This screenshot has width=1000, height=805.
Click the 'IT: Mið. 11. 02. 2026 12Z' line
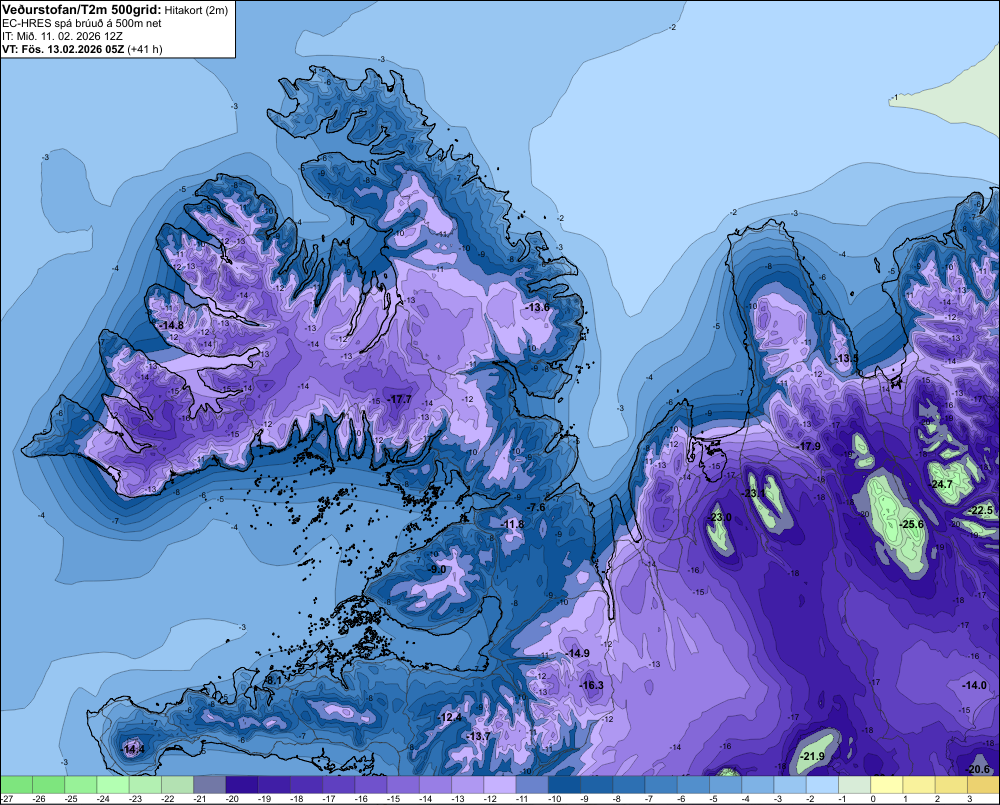pos(62,36)
